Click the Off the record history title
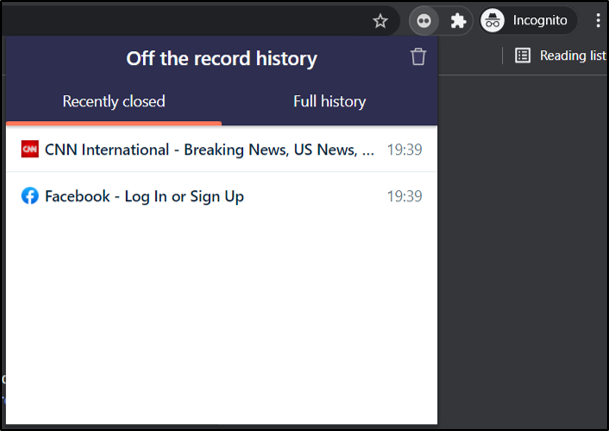609x431 pixels. 221,59
